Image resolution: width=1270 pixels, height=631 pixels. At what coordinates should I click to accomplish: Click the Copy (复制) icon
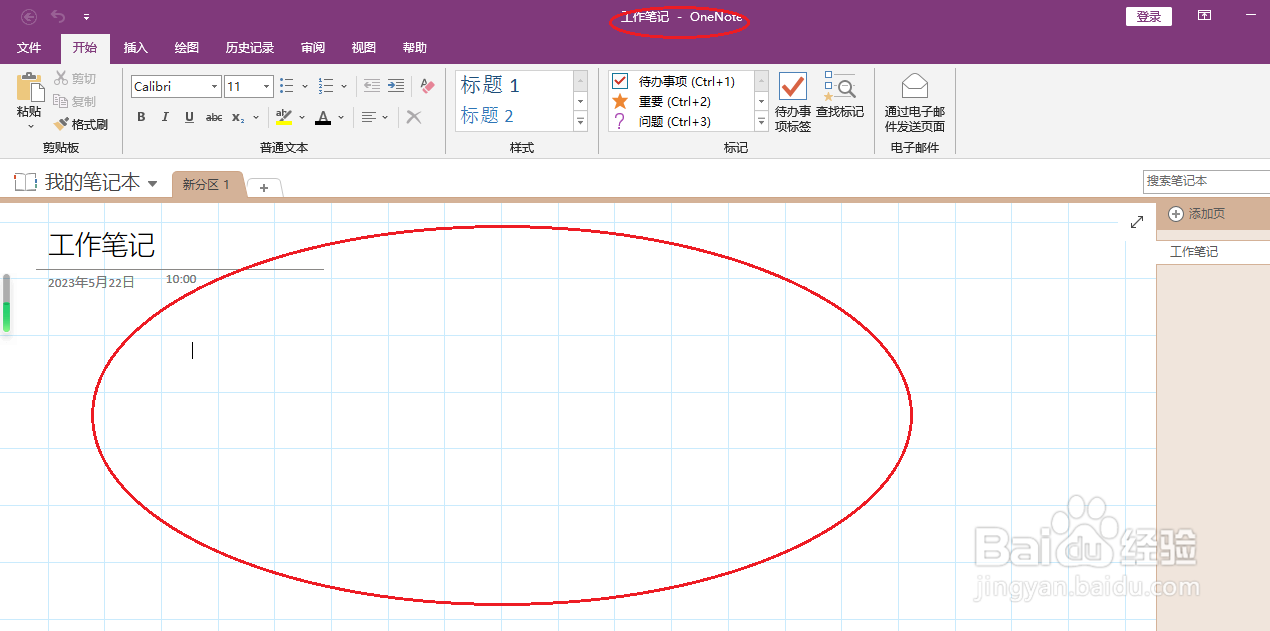[60, 101]
